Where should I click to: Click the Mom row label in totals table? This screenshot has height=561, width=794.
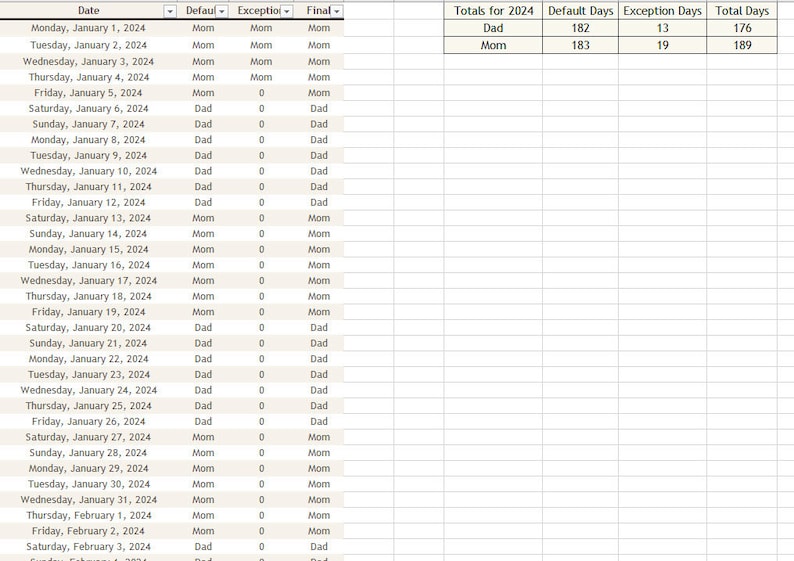(x=493, y=45)
